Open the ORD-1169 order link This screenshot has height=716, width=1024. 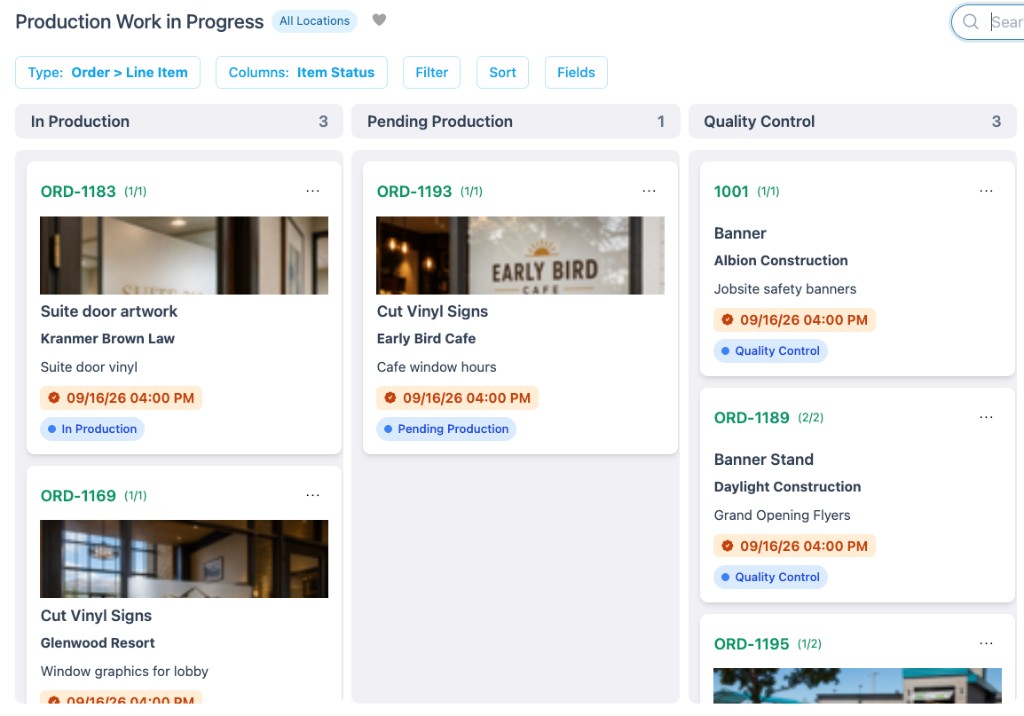[x=78, y=495]
